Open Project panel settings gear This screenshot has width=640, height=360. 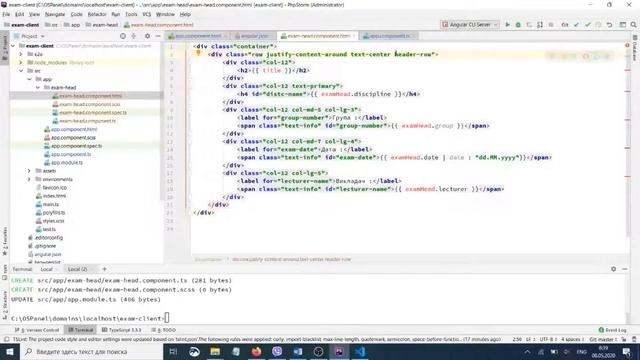point(147,36)
